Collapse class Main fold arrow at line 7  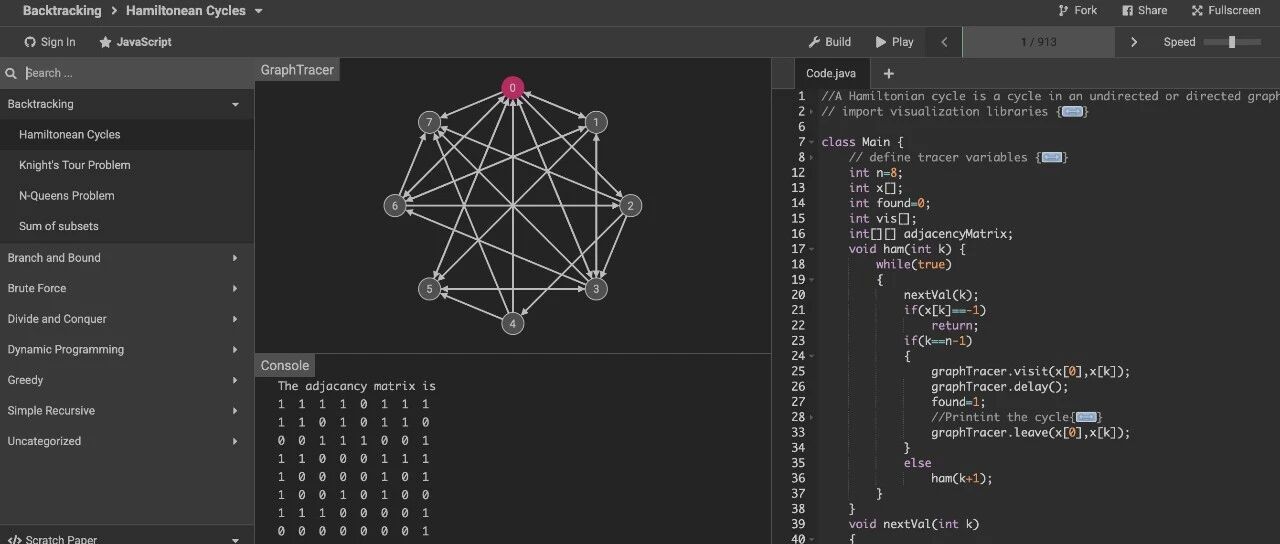[811, 142]
